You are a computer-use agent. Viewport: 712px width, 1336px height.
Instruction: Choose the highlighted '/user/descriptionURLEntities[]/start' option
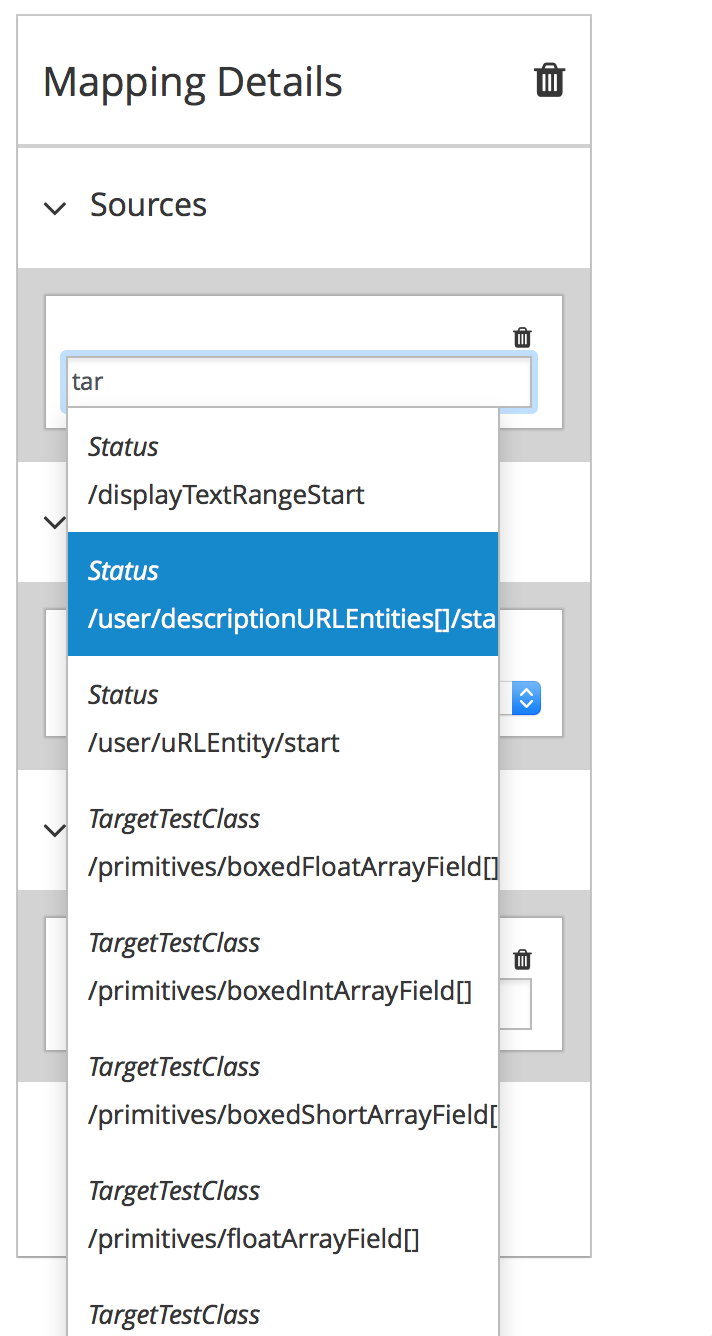point(283,594)
